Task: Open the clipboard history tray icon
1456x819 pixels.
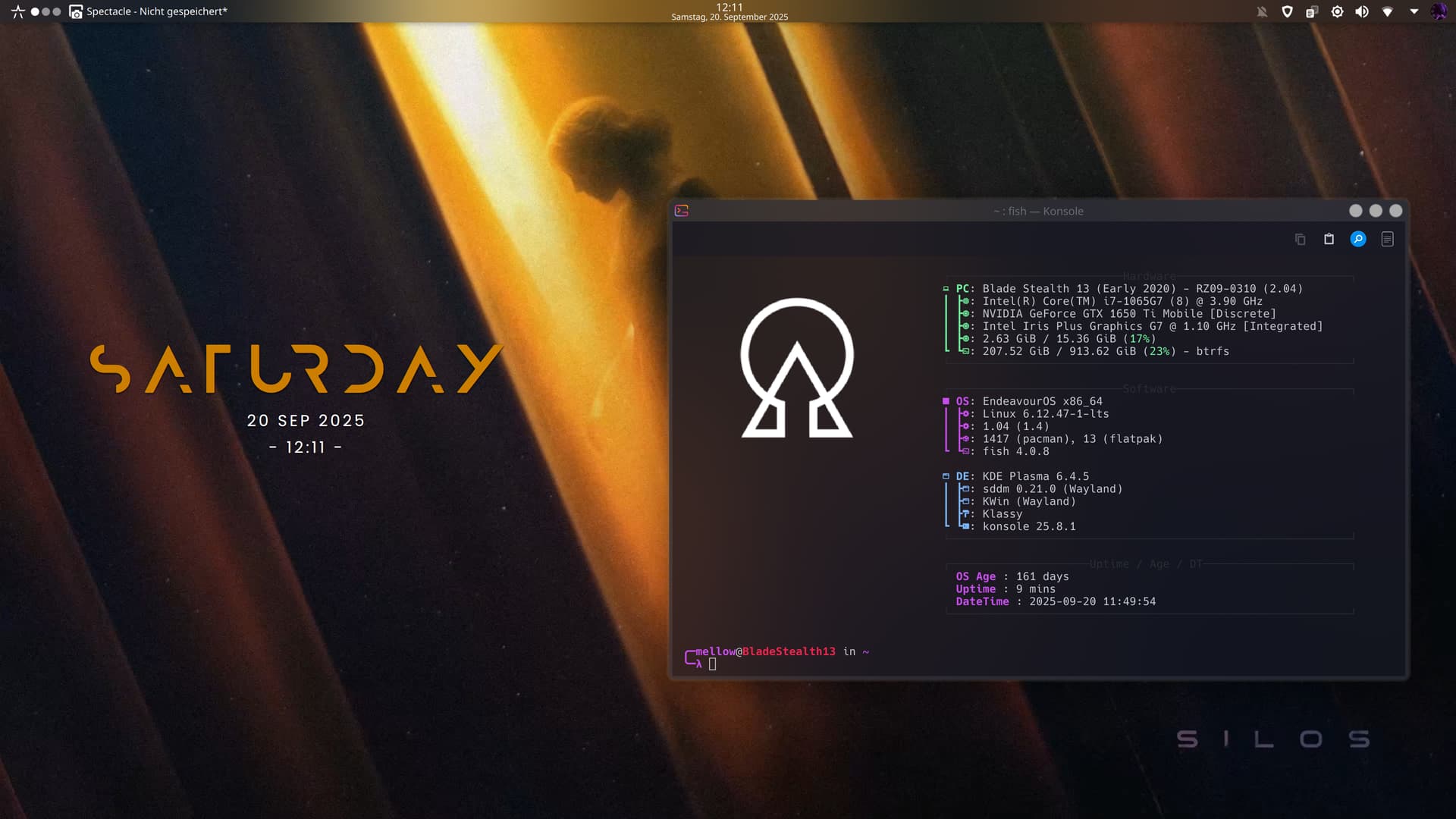Action: click(1312, 11)
